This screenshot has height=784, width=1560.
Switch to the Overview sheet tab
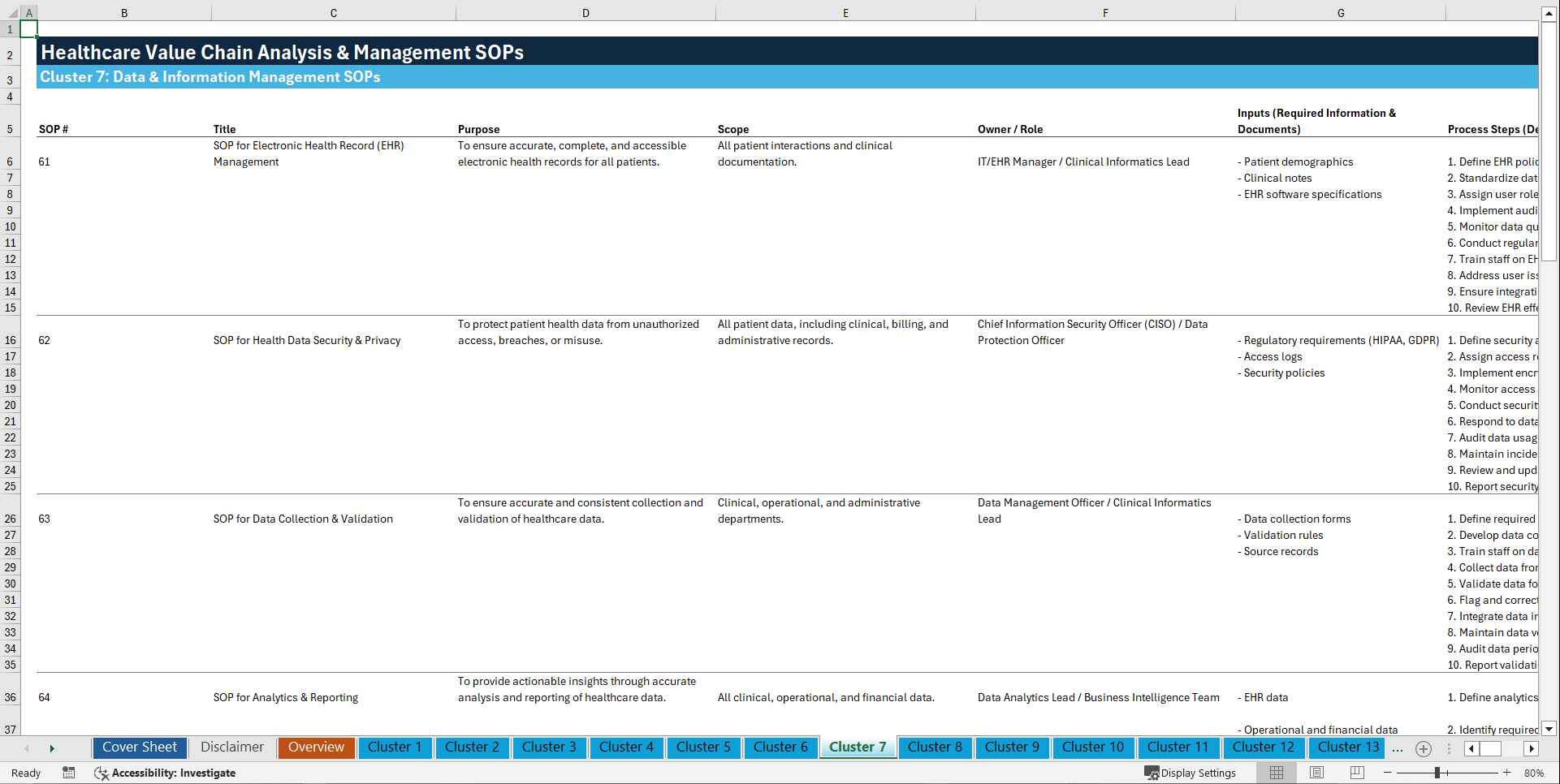(x=316, y=747)
